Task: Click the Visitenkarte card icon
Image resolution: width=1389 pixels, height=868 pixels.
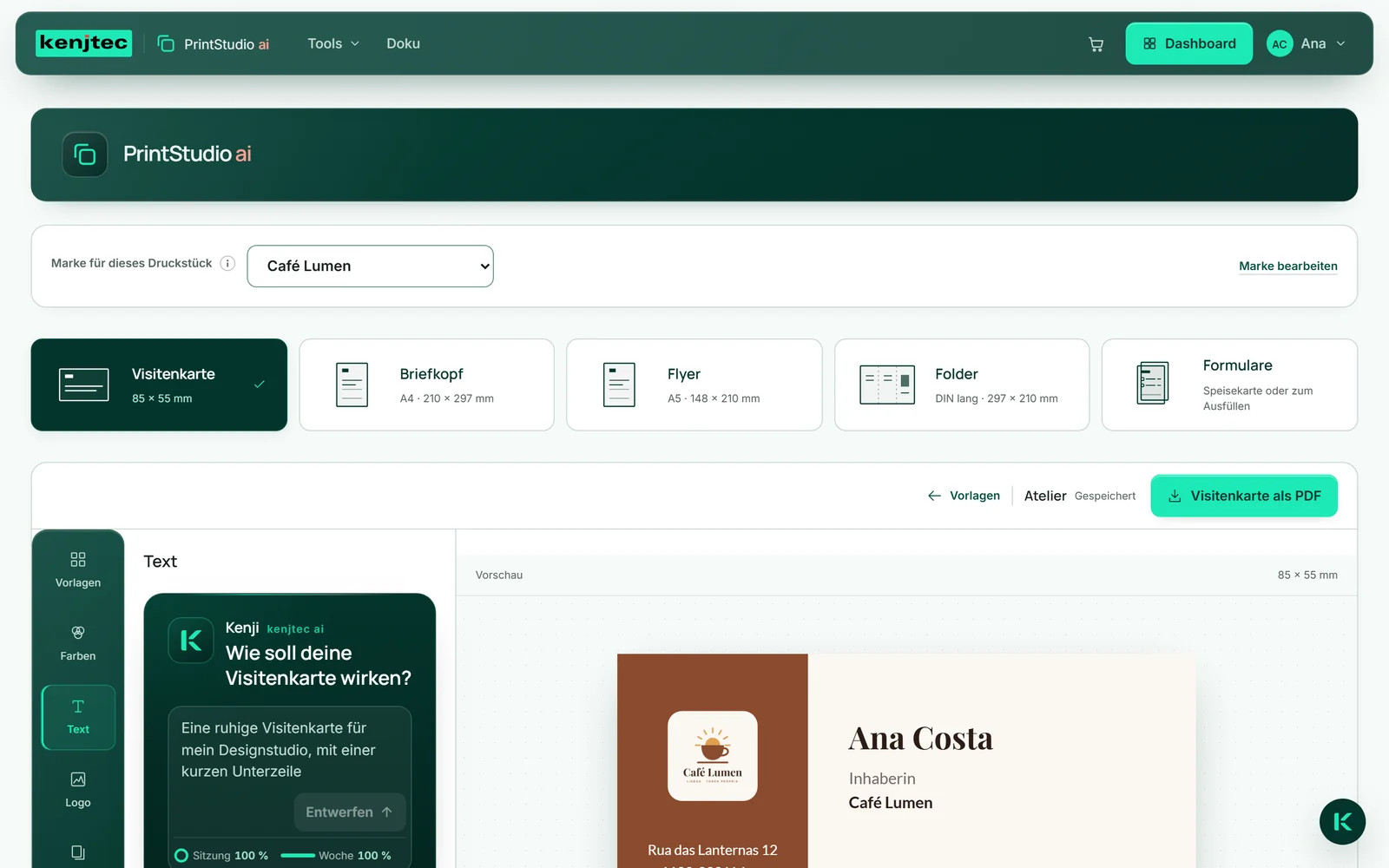Action: (84, 385)
